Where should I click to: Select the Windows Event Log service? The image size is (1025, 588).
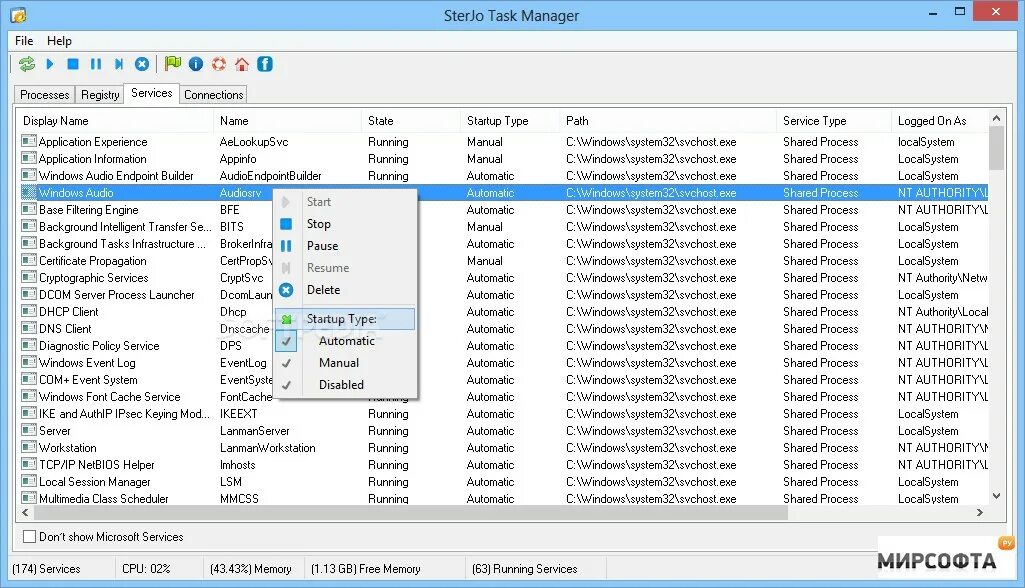[x=503, y=363]
